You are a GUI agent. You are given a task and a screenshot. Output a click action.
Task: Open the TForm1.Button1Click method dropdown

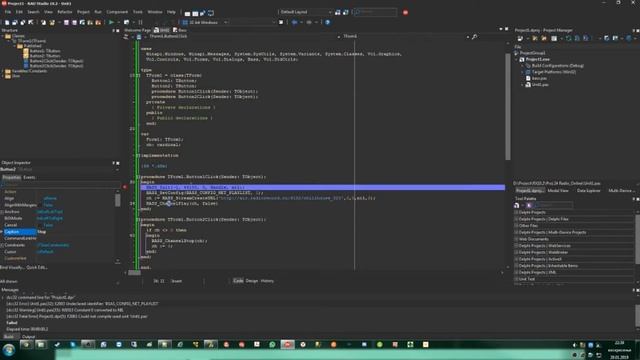(243, 36)
